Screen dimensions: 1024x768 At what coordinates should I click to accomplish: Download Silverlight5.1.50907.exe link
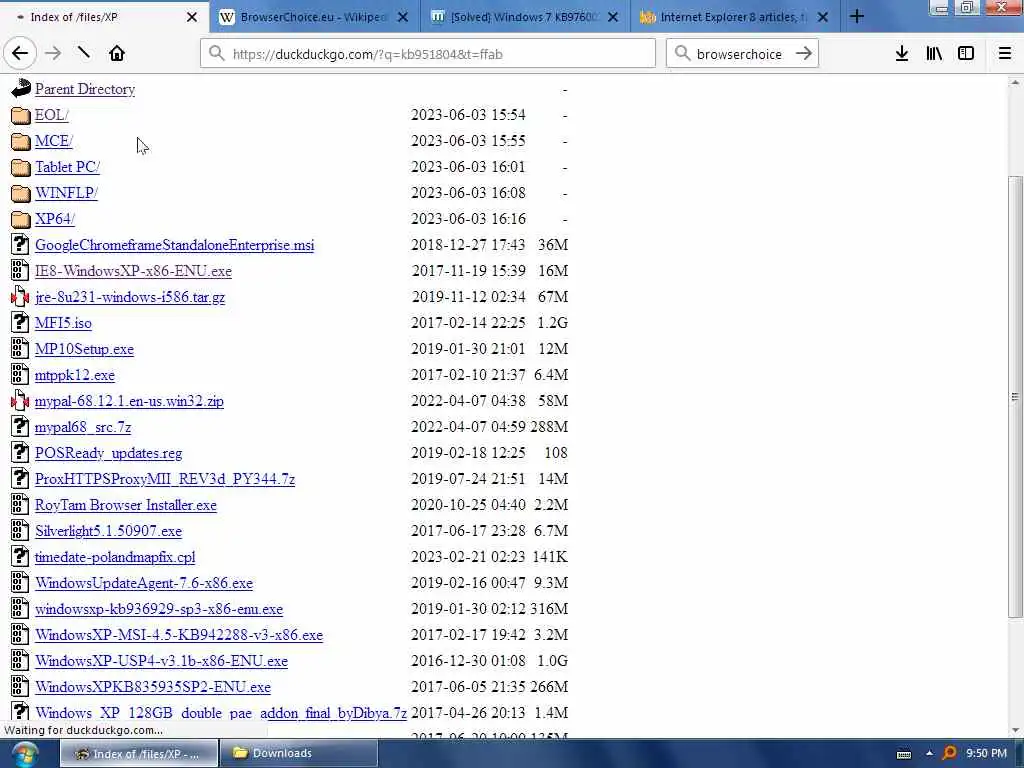click(108, 531)
